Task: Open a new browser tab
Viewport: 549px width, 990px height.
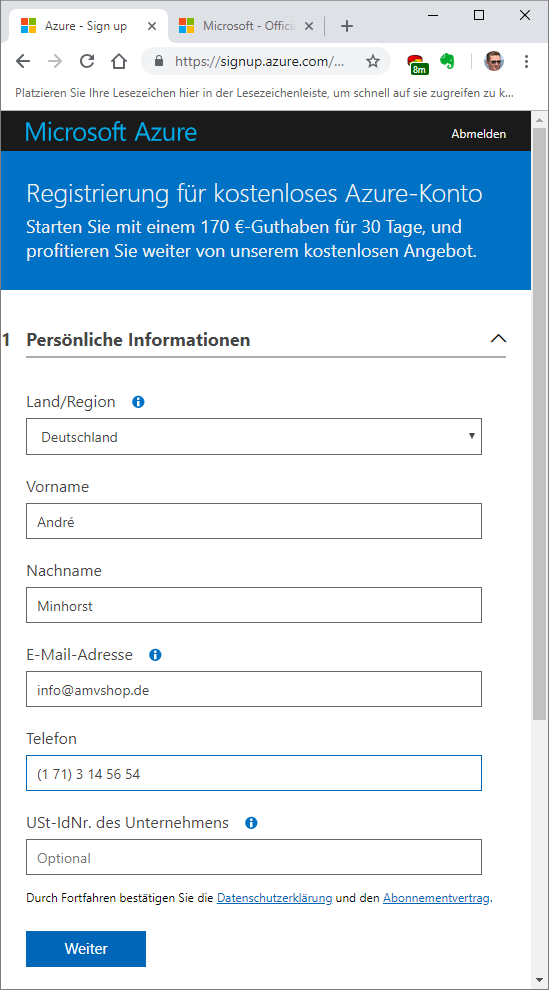Action: (x=346, y=26)
